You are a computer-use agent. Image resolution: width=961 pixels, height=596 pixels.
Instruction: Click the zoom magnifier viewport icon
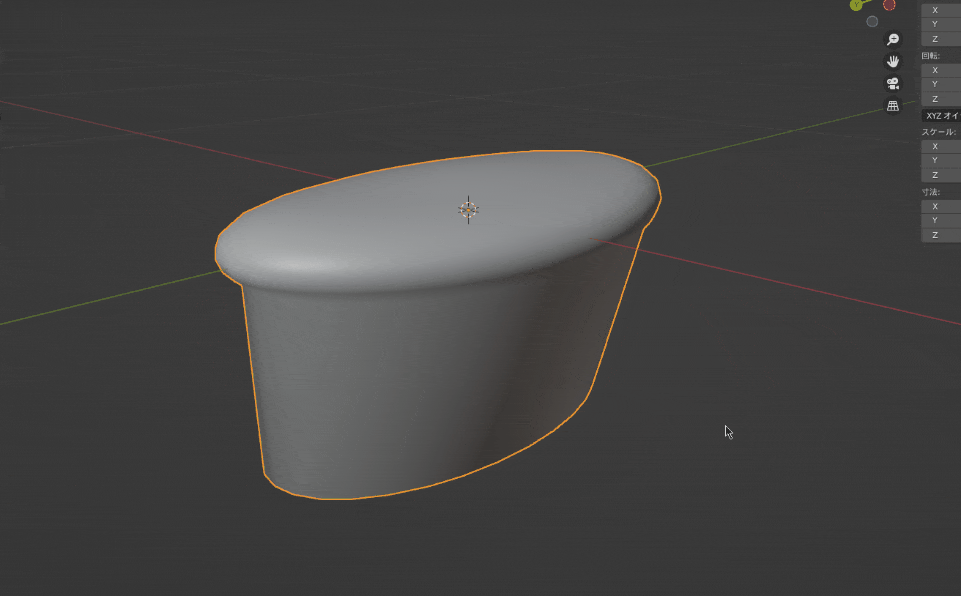coord(893,39)
